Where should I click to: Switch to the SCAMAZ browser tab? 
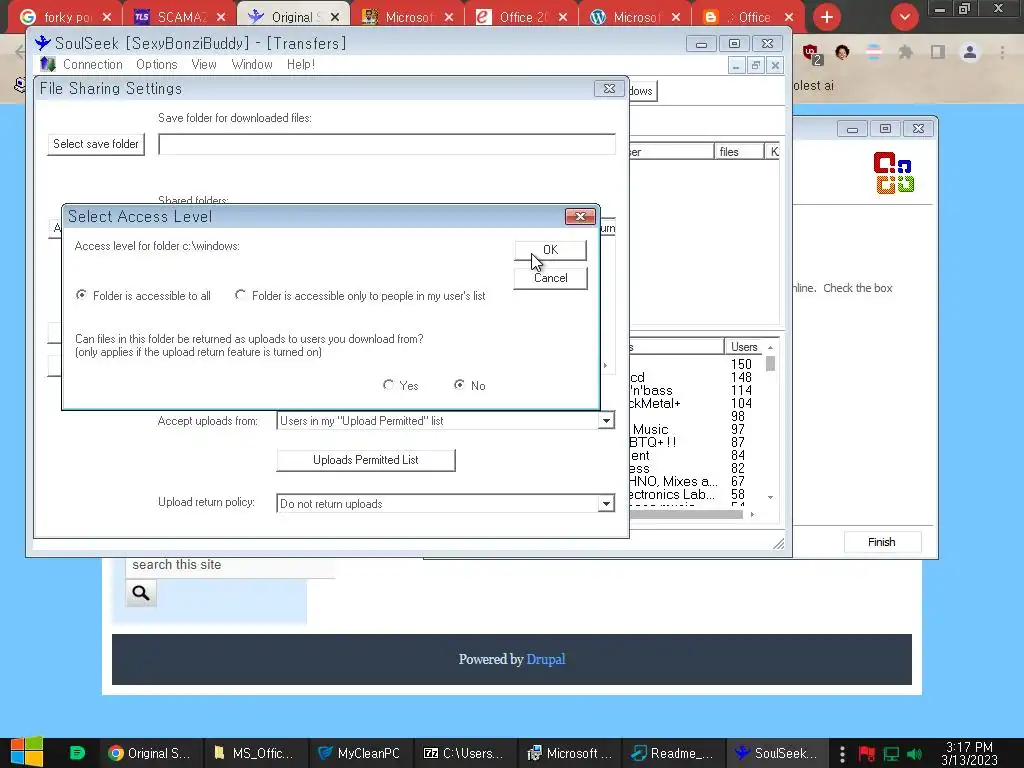(180, 17)
